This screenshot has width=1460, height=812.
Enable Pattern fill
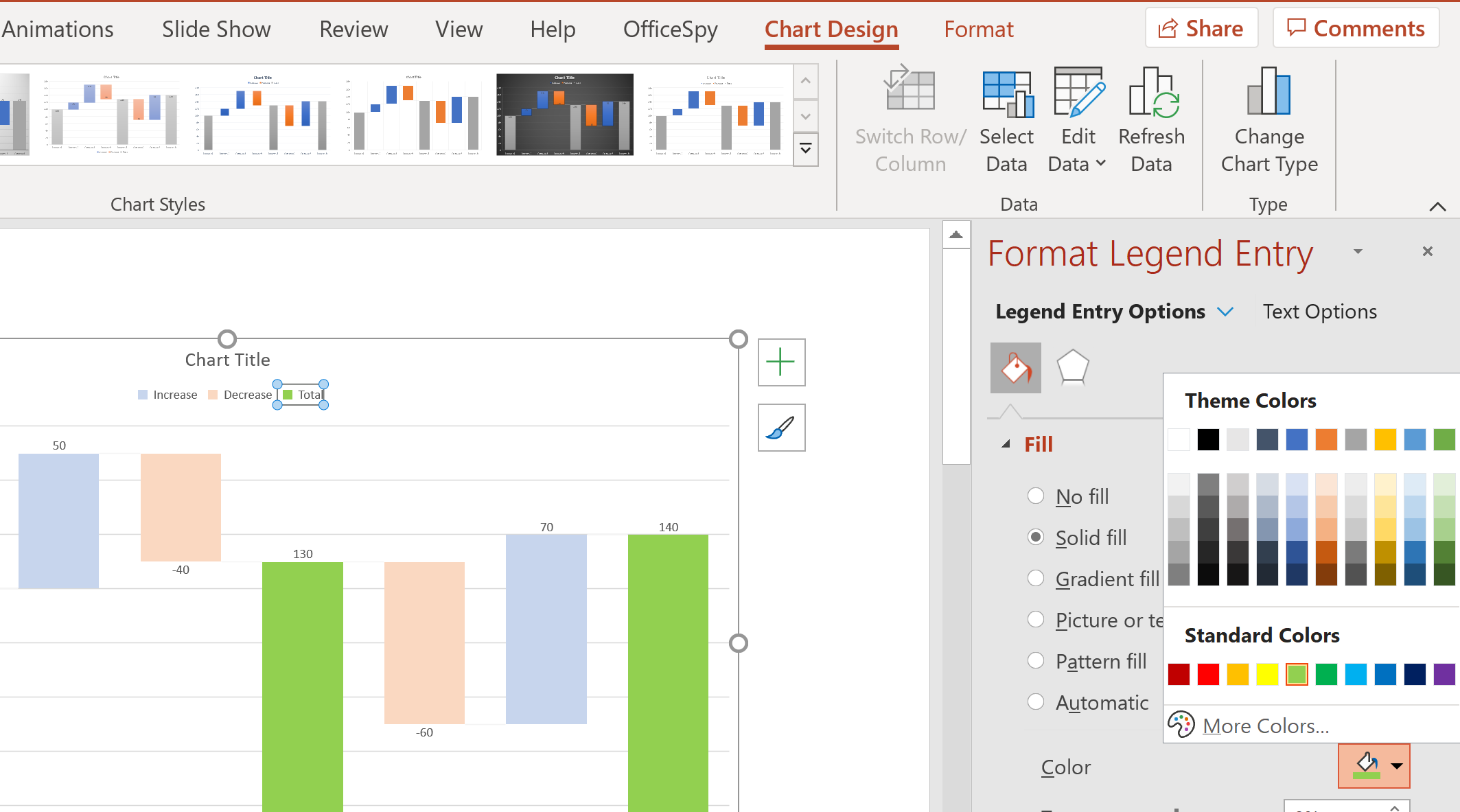tap(1036, 661)
